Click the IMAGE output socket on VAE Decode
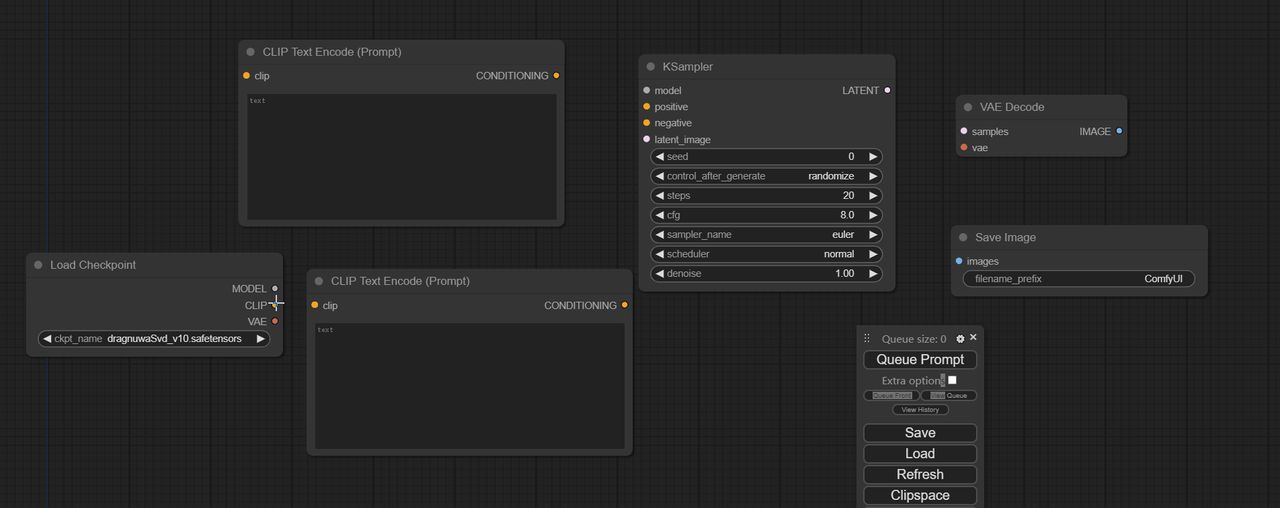1280x508 pixels. (1119, 131)
